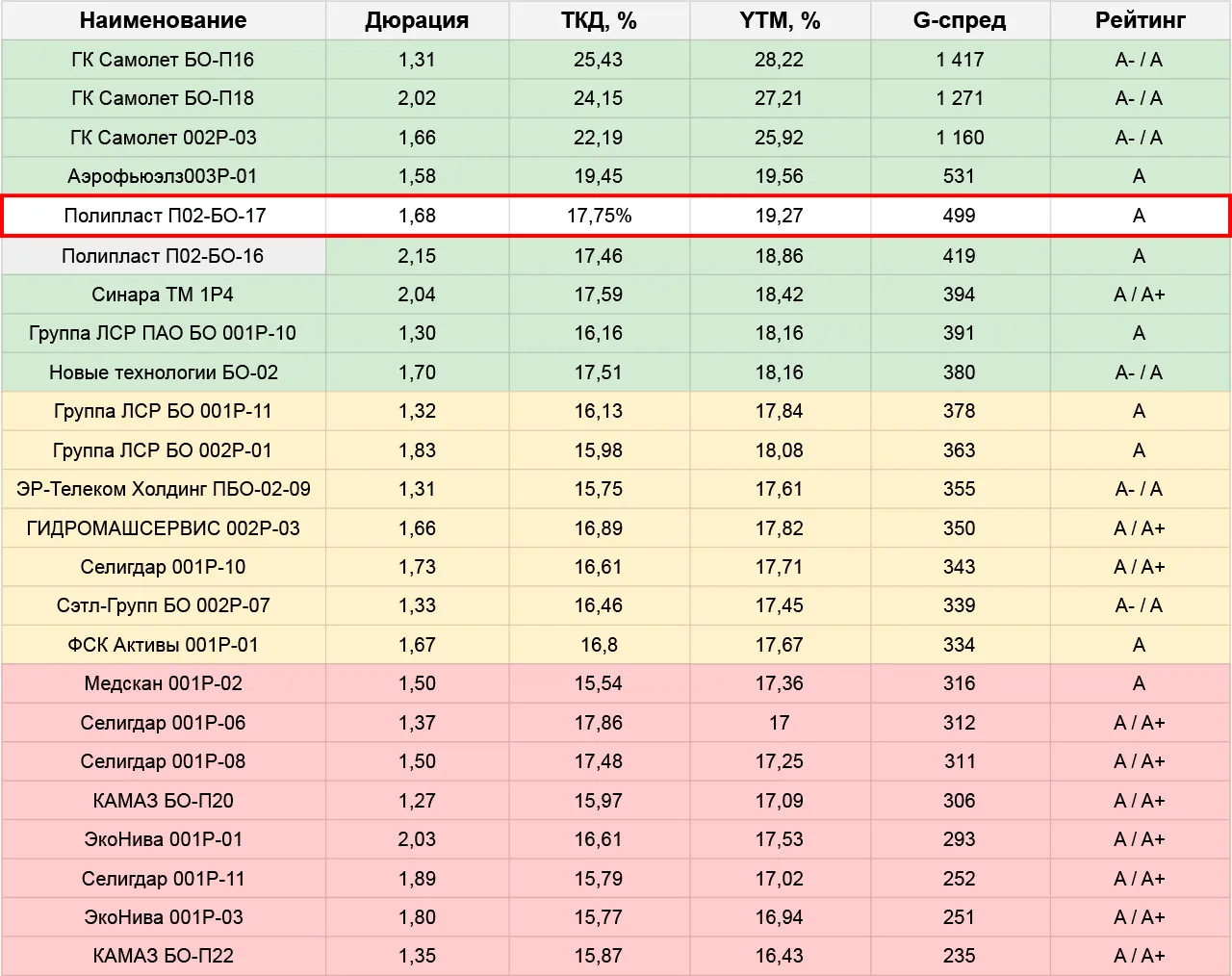1232x976 pixels.
Task: Click ТКД value "16,8" for ФСК Активы 001Р-01
Action: [599, 645]
